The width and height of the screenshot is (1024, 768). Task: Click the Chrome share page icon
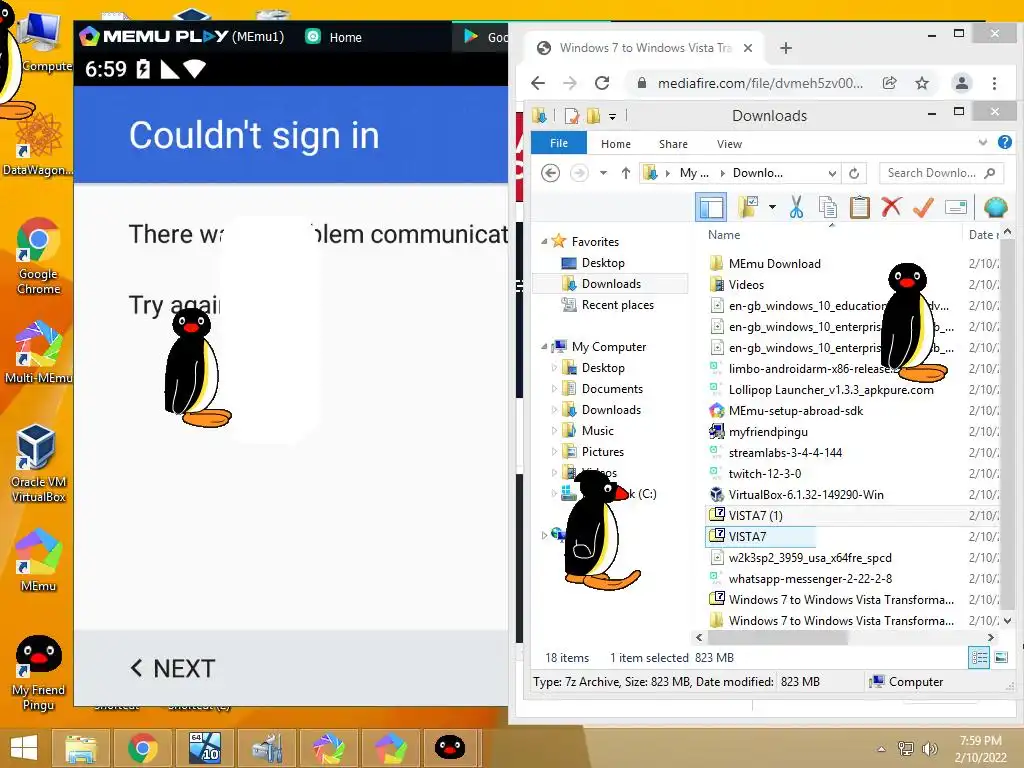889,83
